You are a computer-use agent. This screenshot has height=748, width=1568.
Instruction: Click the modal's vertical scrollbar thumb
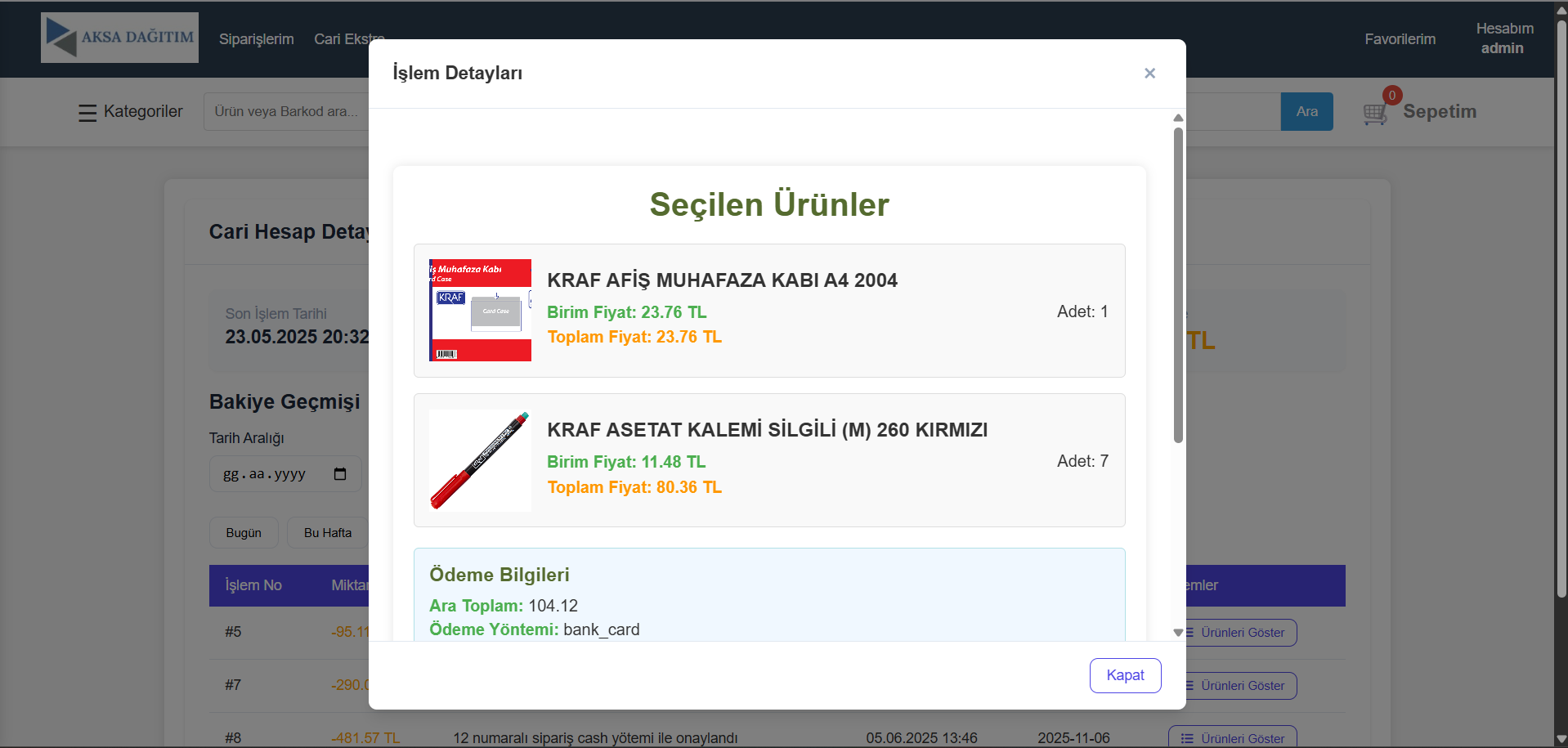1178,284
